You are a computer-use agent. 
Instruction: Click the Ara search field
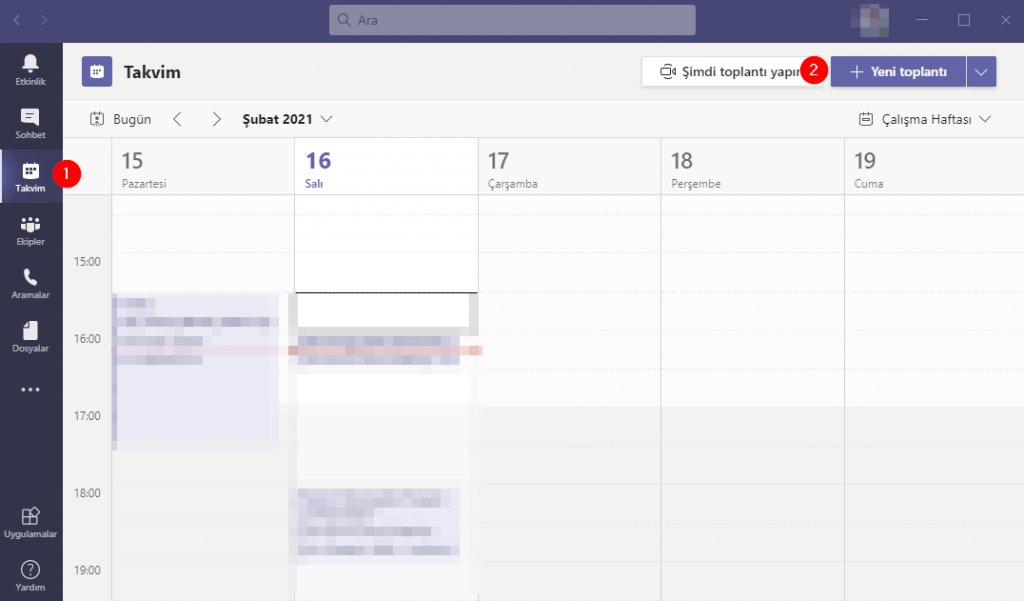(x=512, y=20)
